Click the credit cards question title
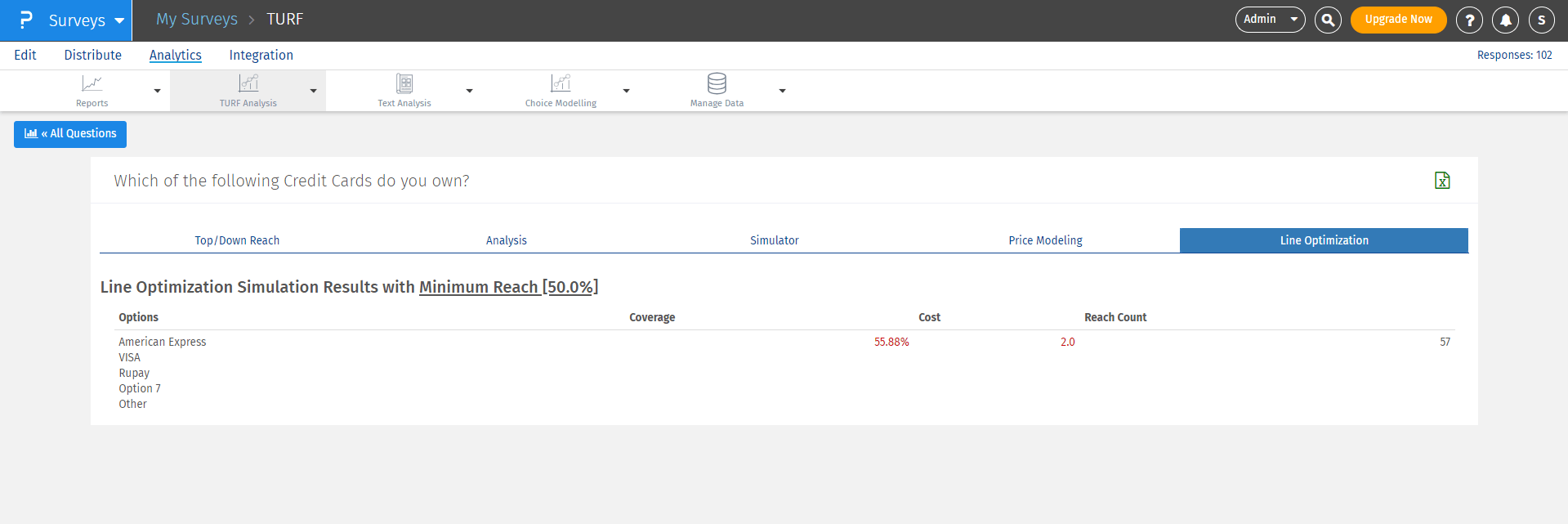Viewport: 1568px width, 524px height. [292, 181]
